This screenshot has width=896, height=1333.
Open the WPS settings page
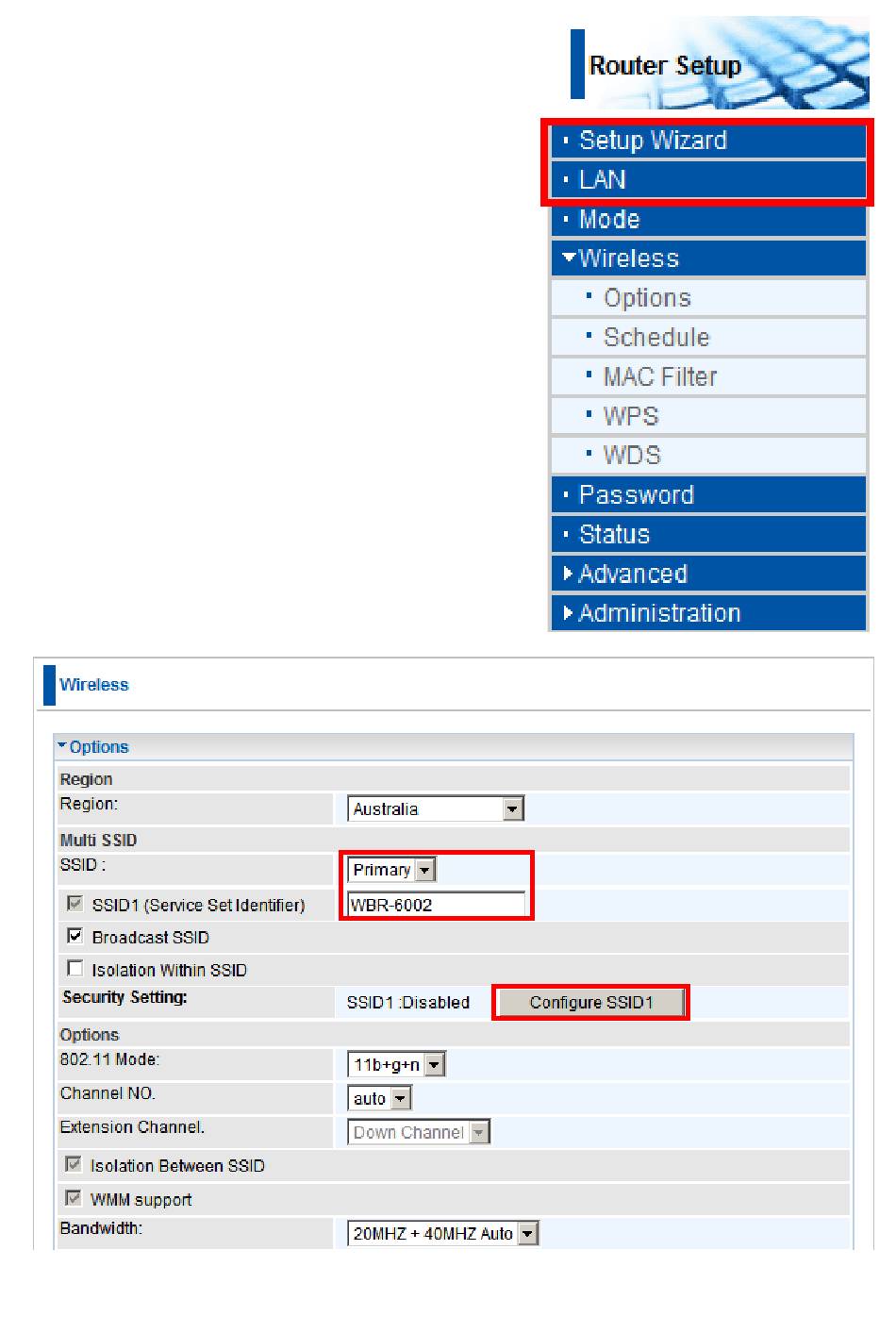631,416
